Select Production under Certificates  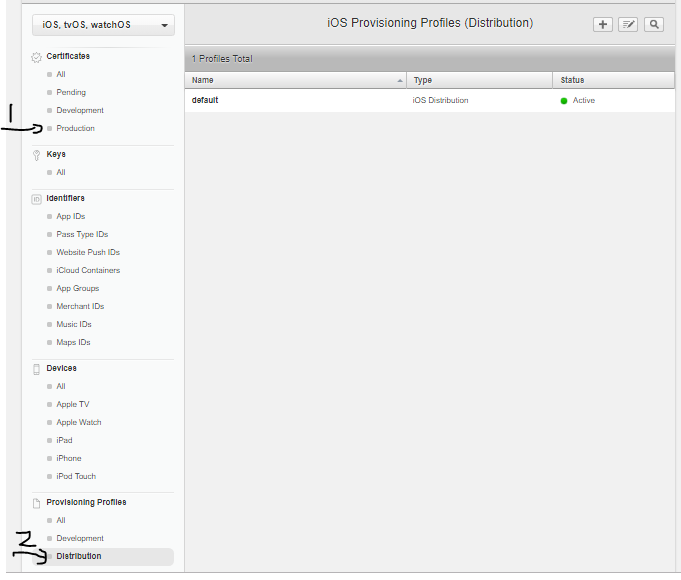click(75, 129)
